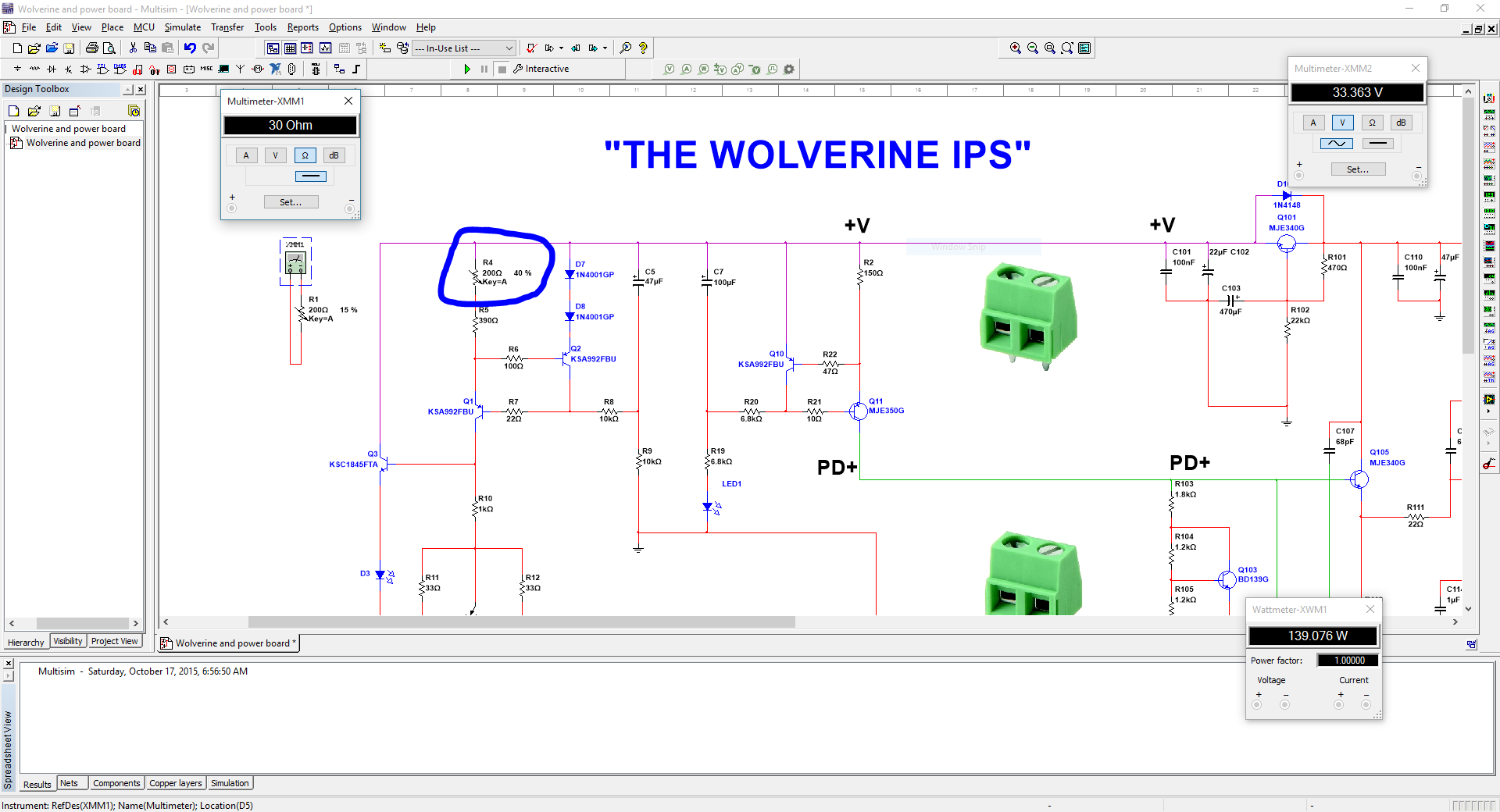Place a basic resistor component
The height and width of the screenshot is (812, 1500).
pos(34,69)
